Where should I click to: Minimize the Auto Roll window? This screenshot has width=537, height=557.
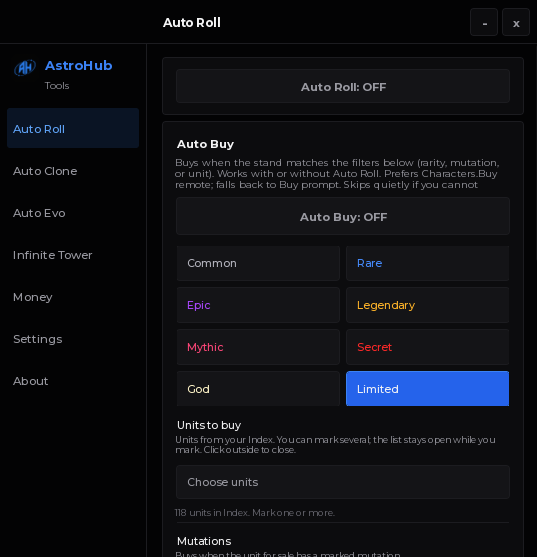pos(484,23)
